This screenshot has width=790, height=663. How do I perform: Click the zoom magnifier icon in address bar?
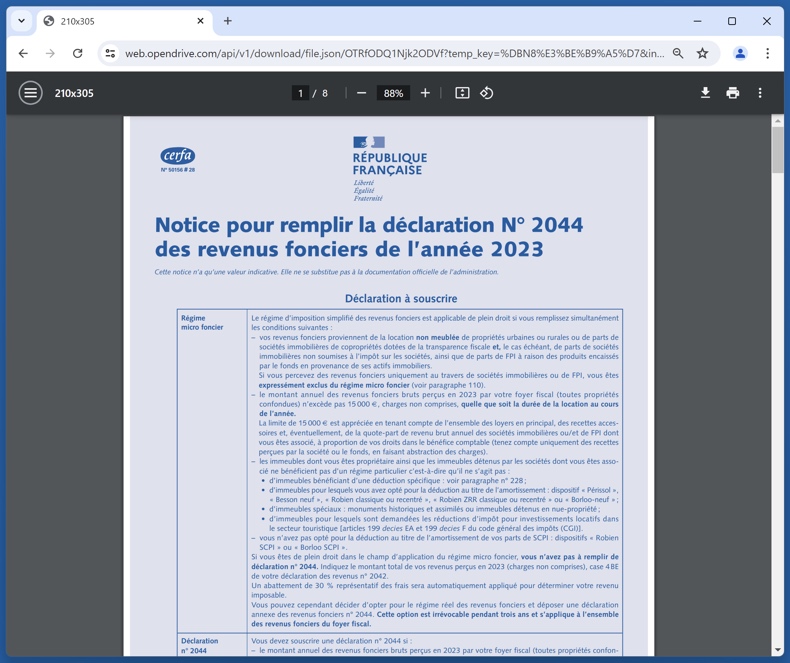pyautogui.click(x=678, y=53)
